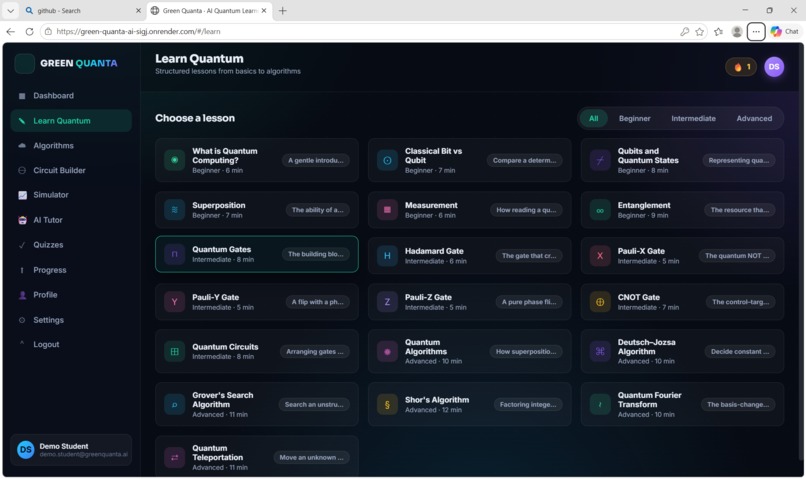Click the Deutsch-Jozsa Algorithm command icon
806x479 pixels.
click(x=600, y=352)
